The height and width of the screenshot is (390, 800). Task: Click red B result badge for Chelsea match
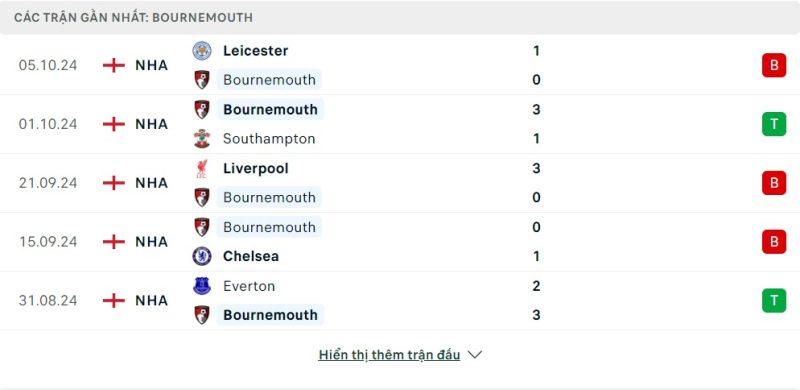(x=774, y=241)
